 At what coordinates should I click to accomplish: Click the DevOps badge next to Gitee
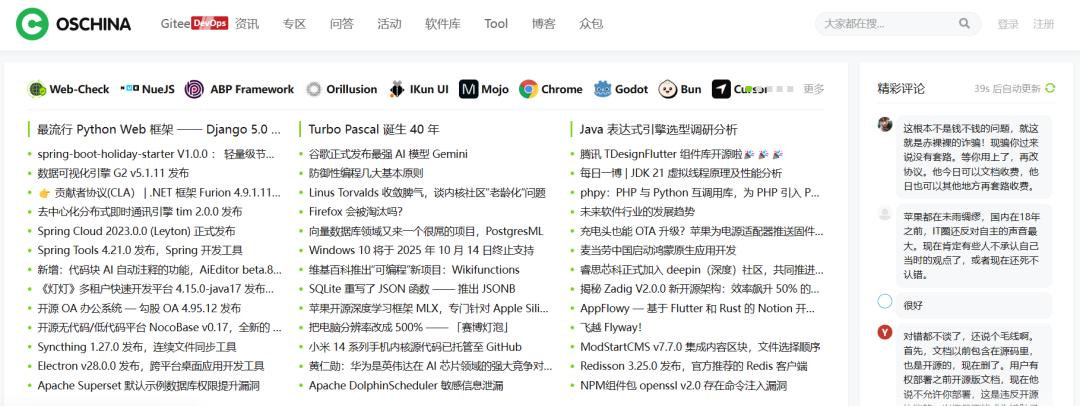tap(209, 23)
